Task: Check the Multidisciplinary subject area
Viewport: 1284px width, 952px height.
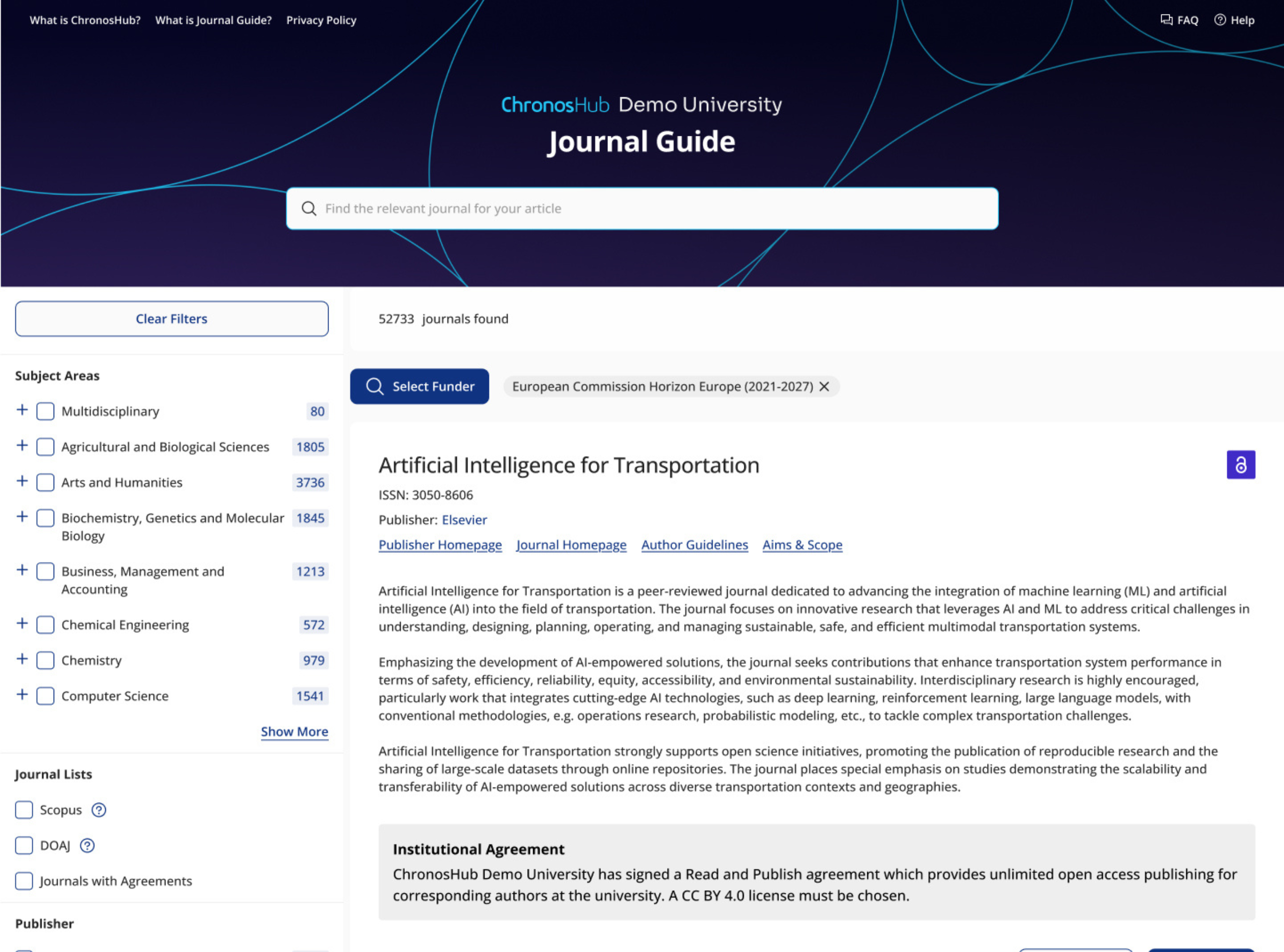Action: tap(46, 412)
